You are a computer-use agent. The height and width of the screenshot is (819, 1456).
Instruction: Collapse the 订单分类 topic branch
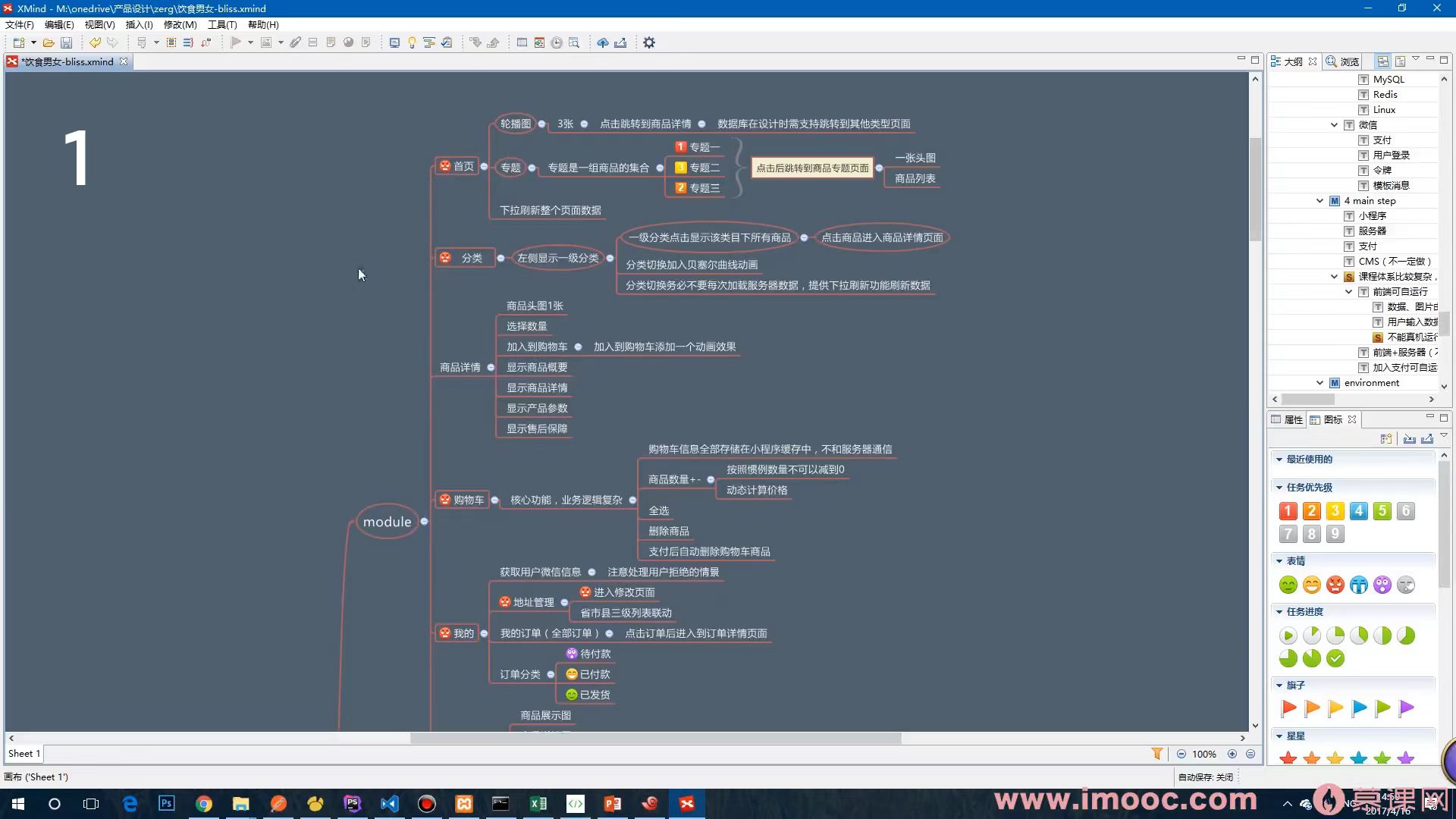click(x=551, y=674)
